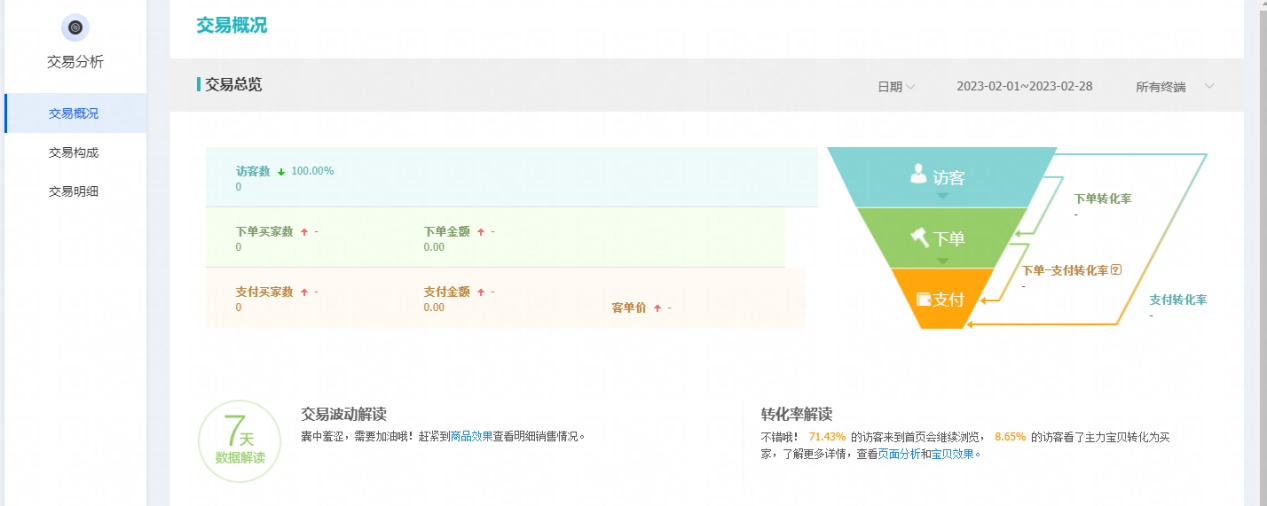Click the 下单金额 metric label
The width and height of the screenshot is (1267, 506).
(446, 232)
